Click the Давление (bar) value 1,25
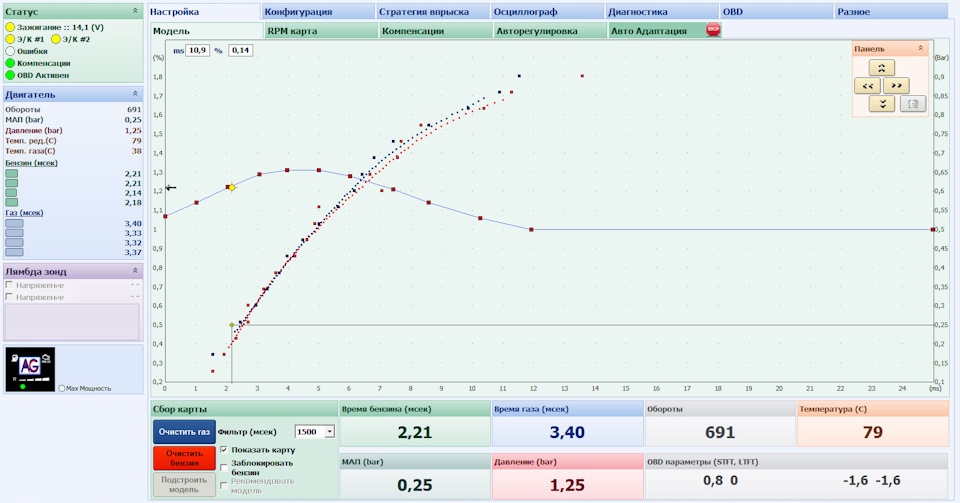 pyautogui.click(x=567, y=485)
